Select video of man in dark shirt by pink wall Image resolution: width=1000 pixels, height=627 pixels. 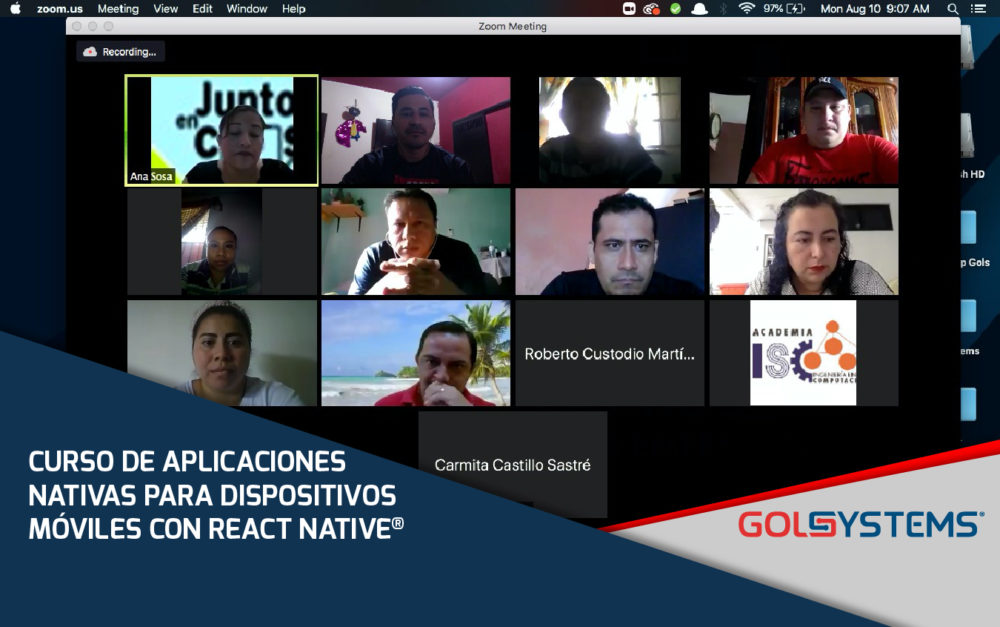[610, 242]
